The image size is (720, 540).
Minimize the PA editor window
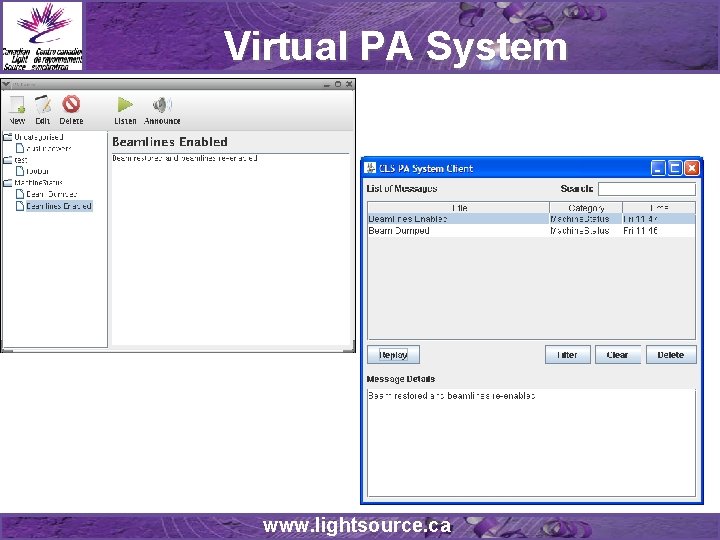[x=326, y=84]
